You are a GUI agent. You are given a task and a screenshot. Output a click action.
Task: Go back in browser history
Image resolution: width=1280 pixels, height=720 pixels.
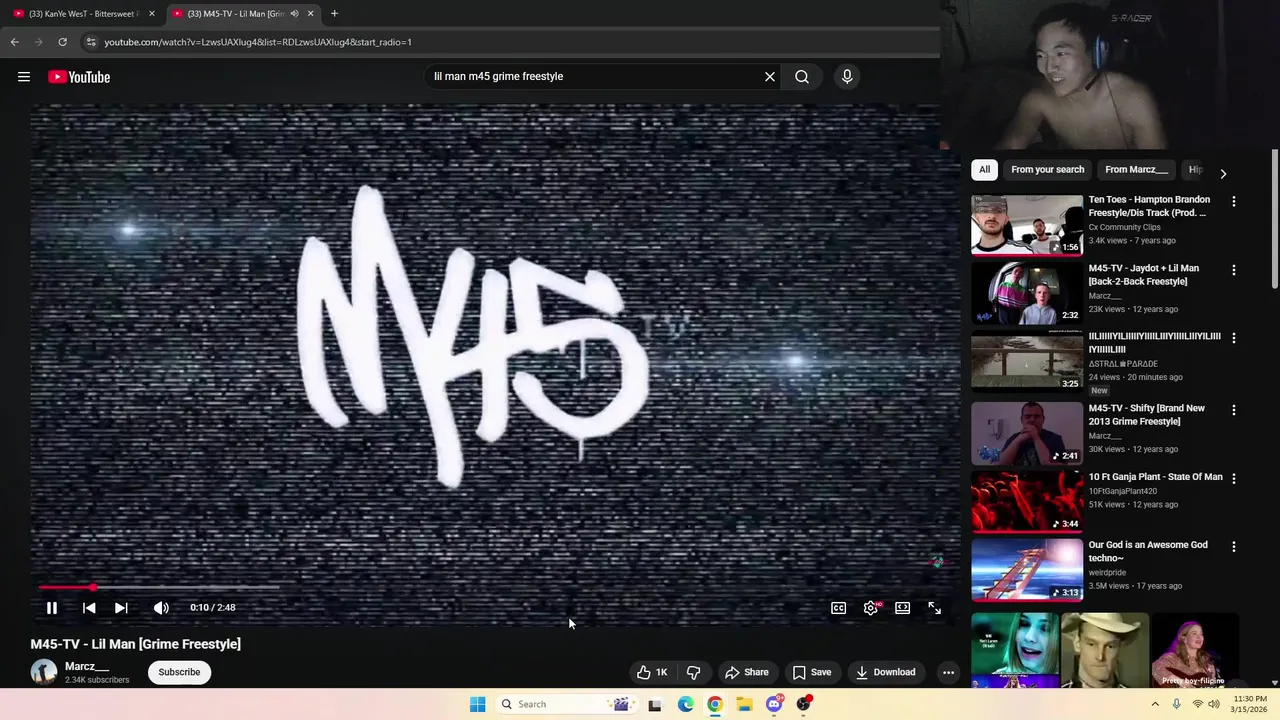(14, 42)
